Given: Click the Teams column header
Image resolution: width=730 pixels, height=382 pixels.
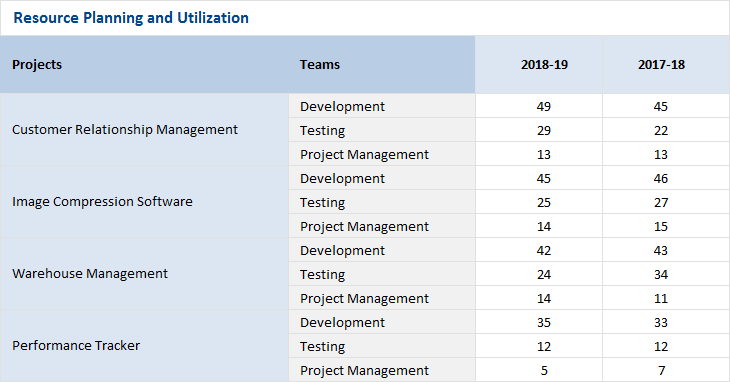Looking at the screenshot, I should tap(382, 65).
